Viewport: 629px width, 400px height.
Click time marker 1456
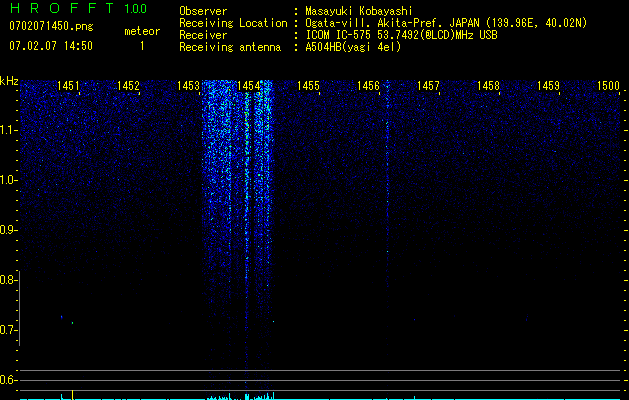coord(368,86)
